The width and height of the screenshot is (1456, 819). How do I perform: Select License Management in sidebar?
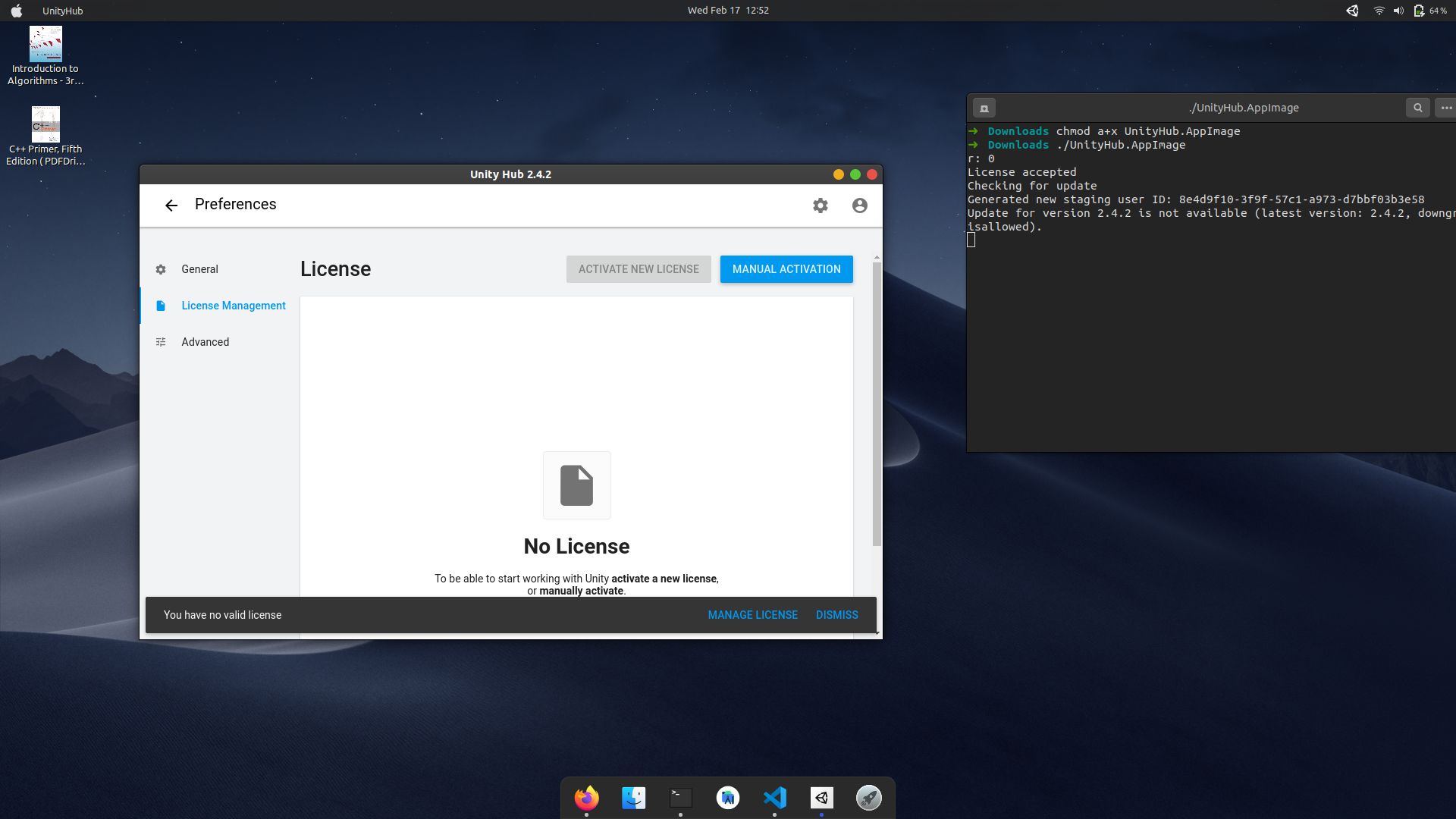234,306
